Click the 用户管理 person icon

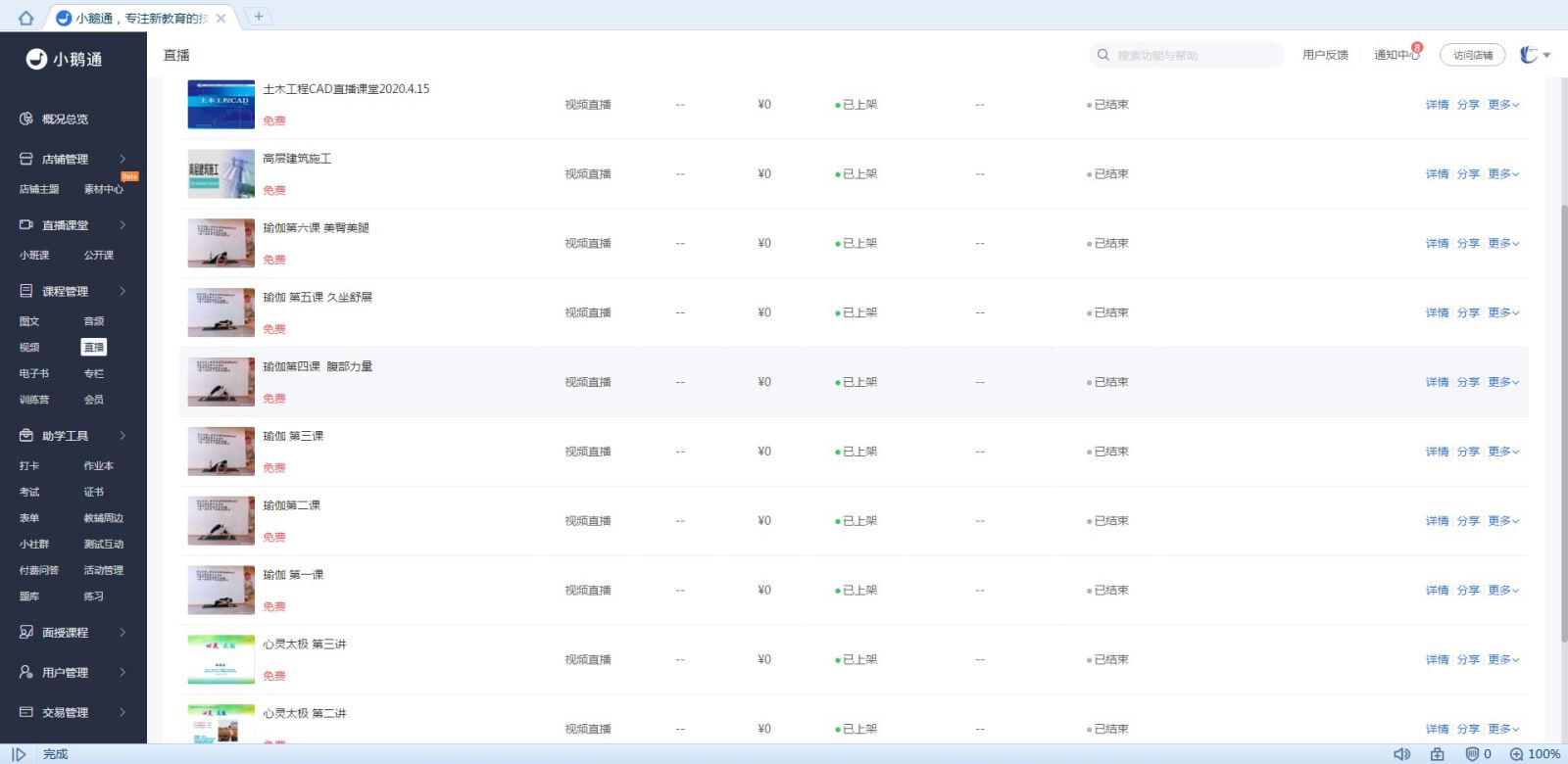[x=26, y=672]
